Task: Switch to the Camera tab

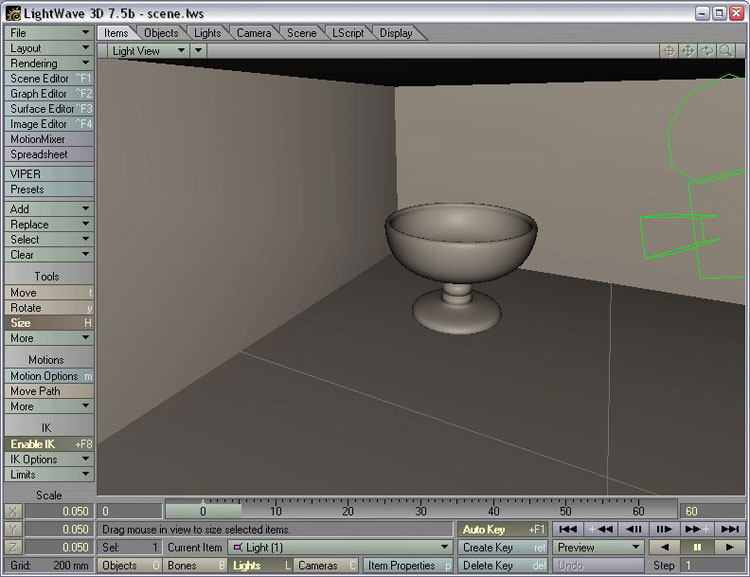Action: point(254,33)
